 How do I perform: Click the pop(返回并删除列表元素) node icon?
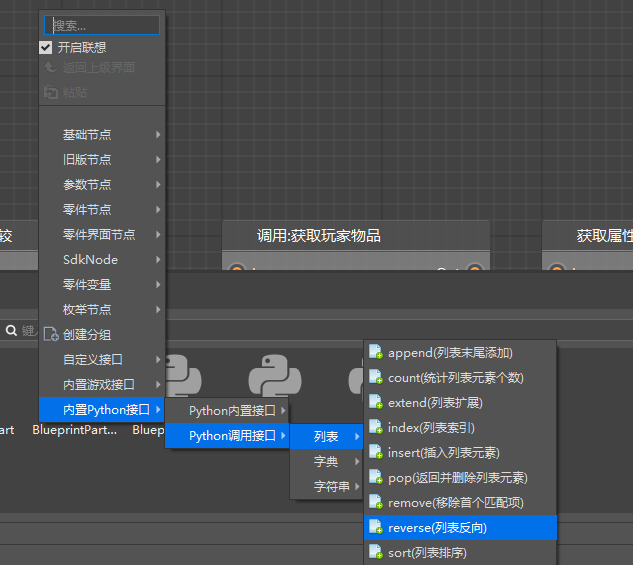coord(375,477)
